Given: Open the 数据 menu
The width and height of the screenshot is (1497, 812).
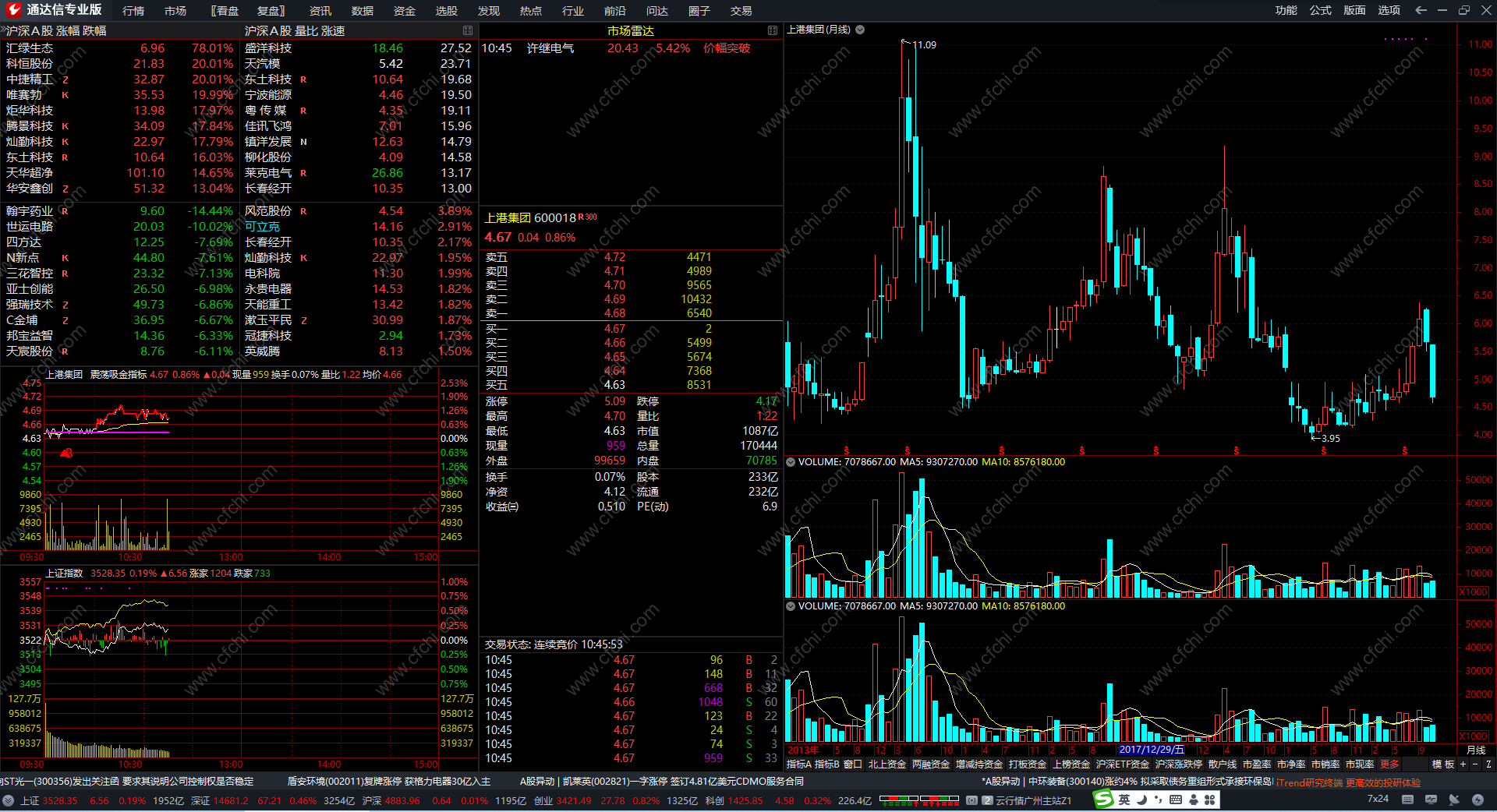Looking at the screenshot, I should 363,11.
